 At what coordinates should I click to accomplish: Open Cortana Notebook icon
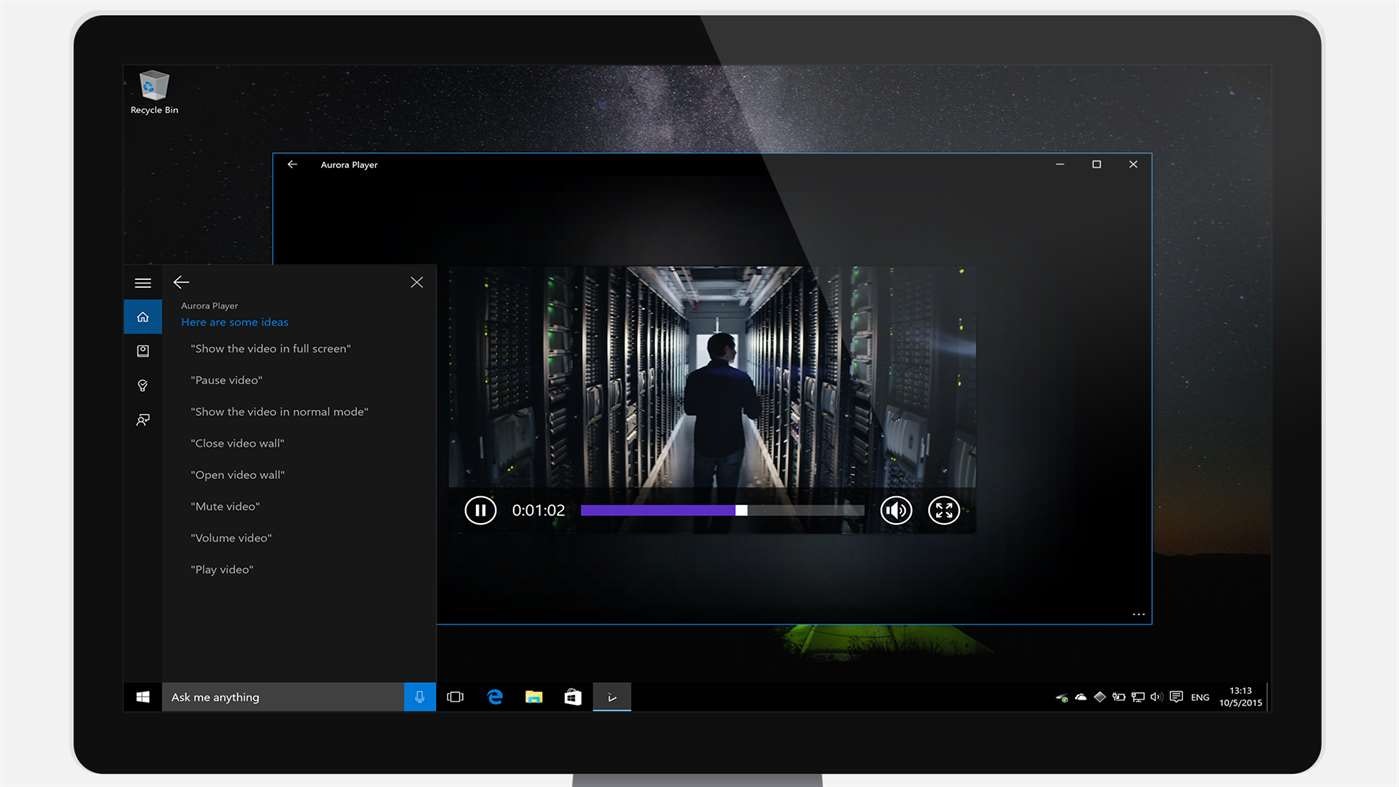(143, 351)
